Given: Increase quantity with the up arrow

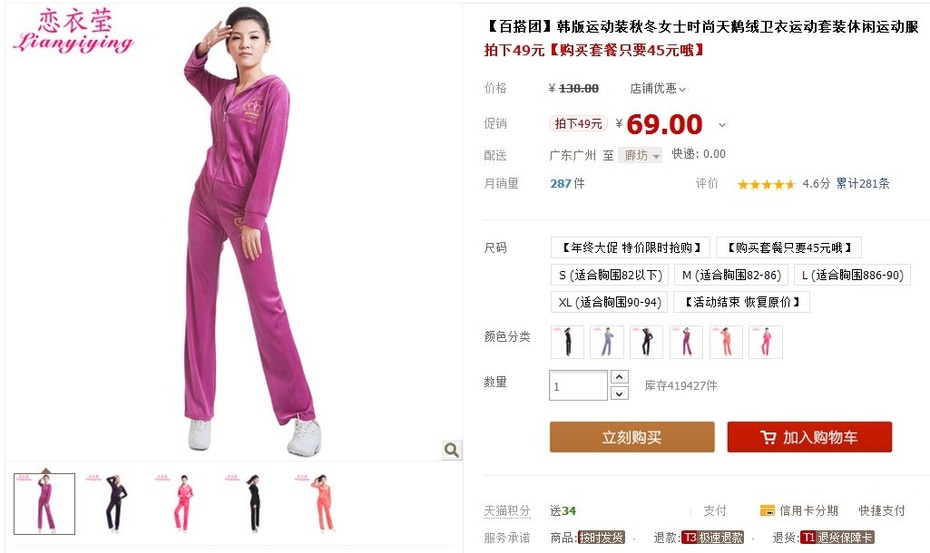Looking at the screenshot, I should [x=619, y=377].
